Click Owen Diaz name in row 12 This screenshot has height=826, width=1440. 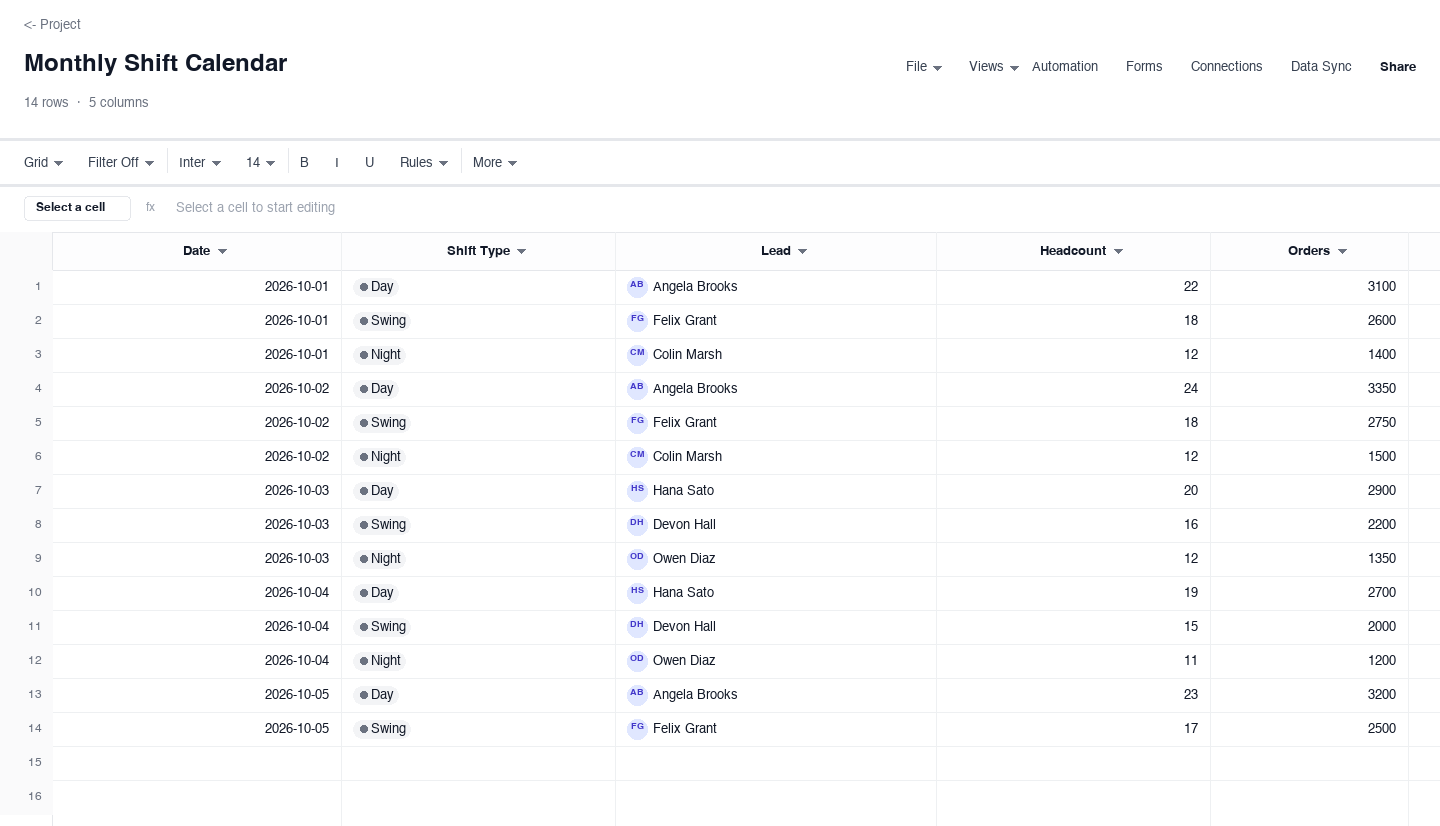(x=684, y=661)
